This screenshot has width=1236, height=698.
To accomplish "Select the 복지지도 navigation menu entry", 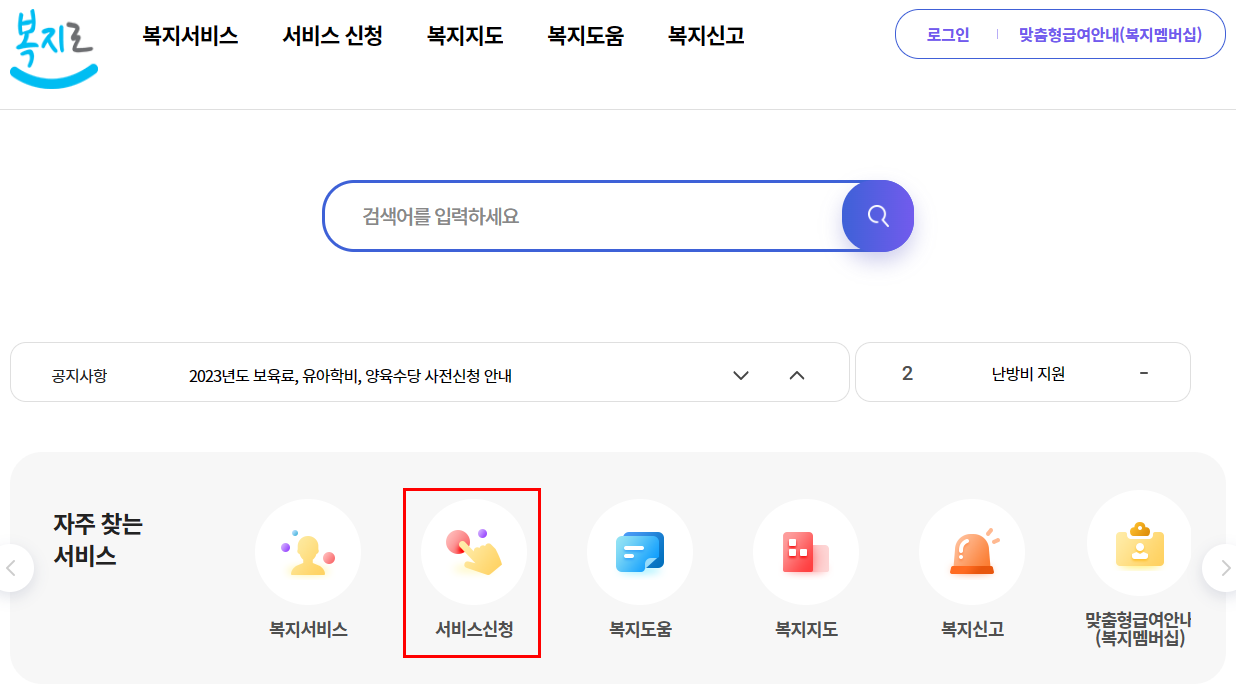I will click(463, 34).
